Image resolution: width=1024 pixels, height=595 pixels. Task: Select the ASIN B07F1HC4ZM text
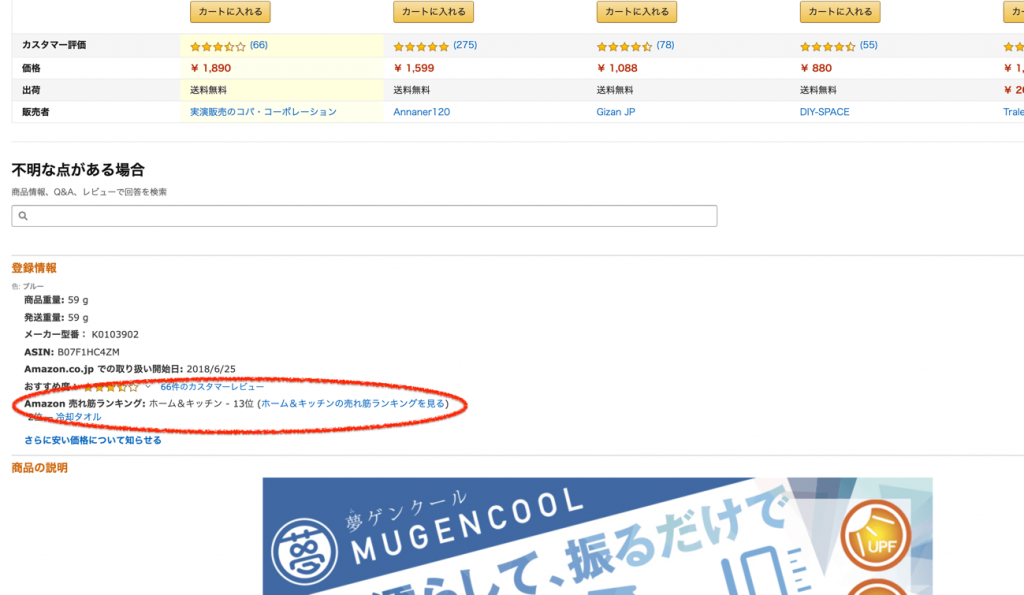(x=72, y=352)
